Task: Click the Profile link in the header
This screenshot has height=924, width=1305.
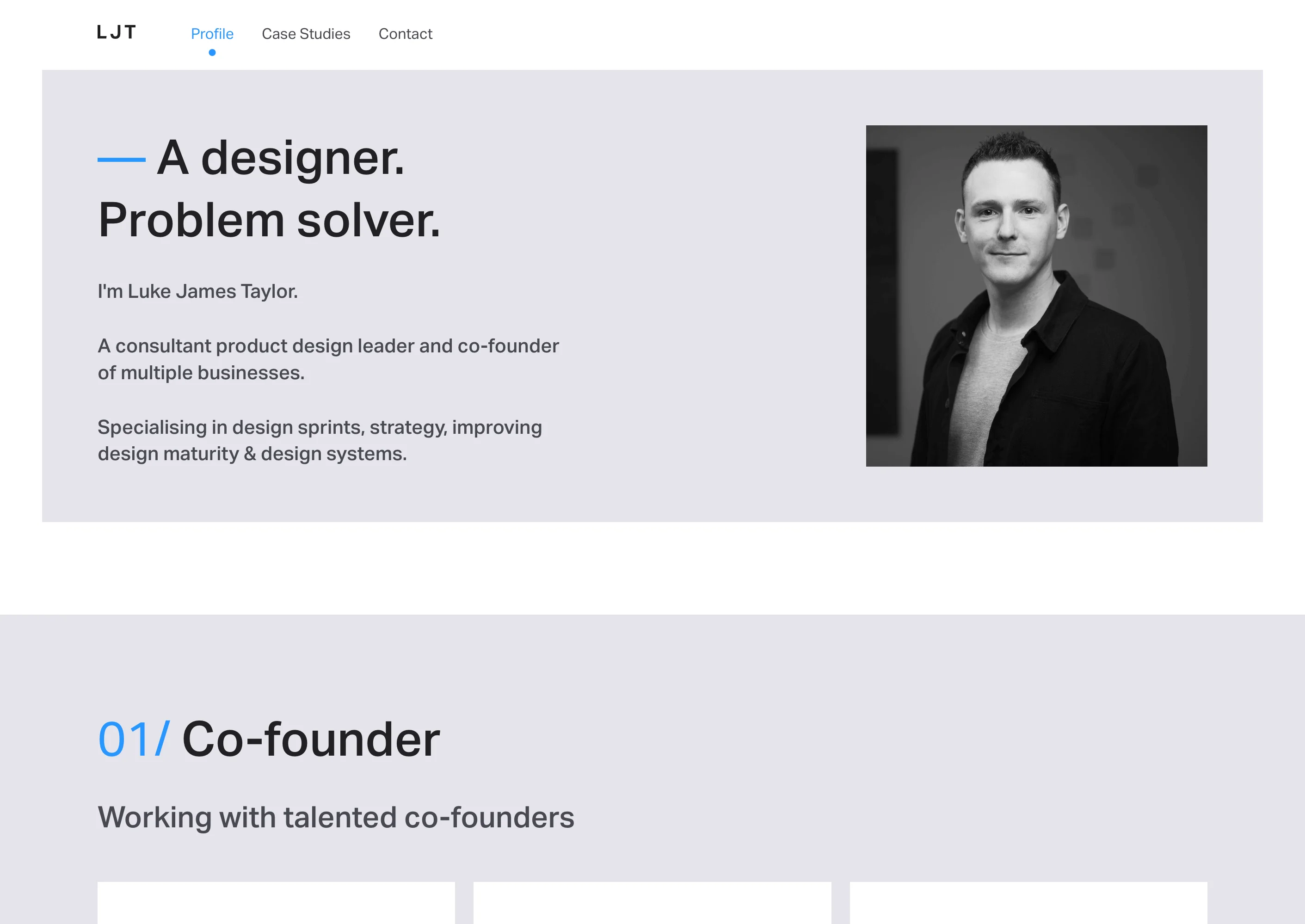Action: click(212, 34)
